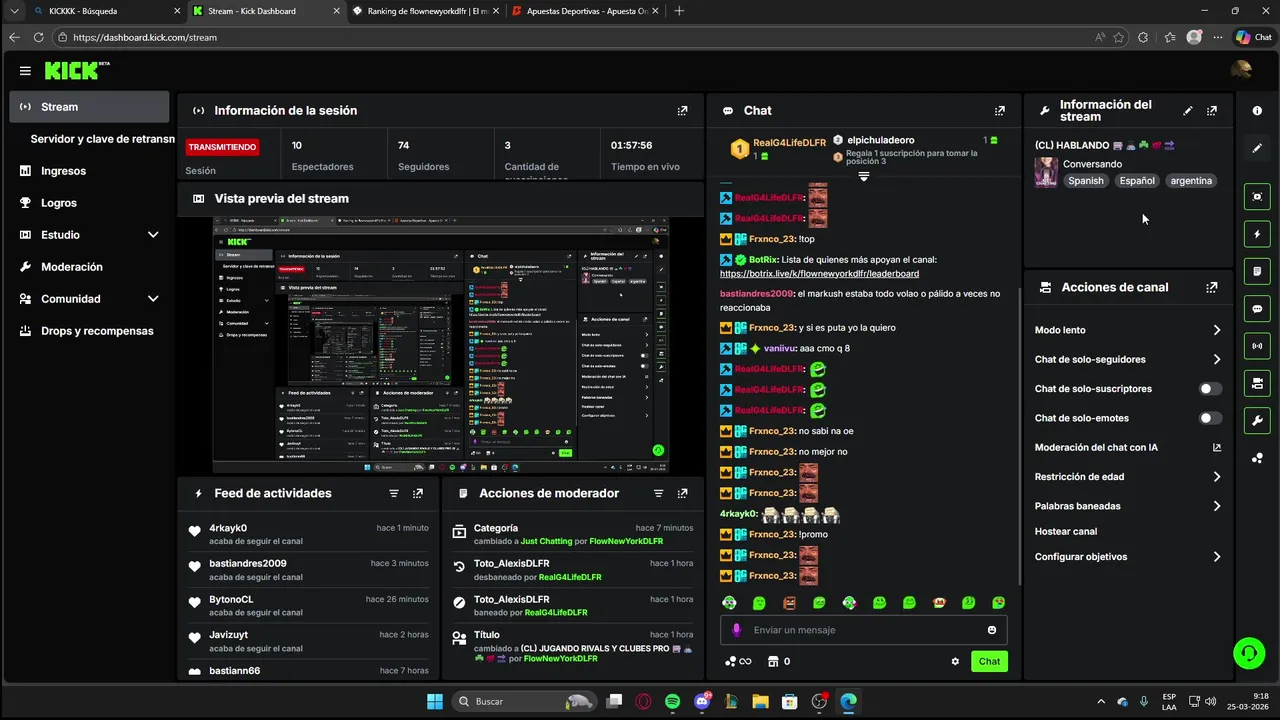Open chat settings gear icon

955,661
